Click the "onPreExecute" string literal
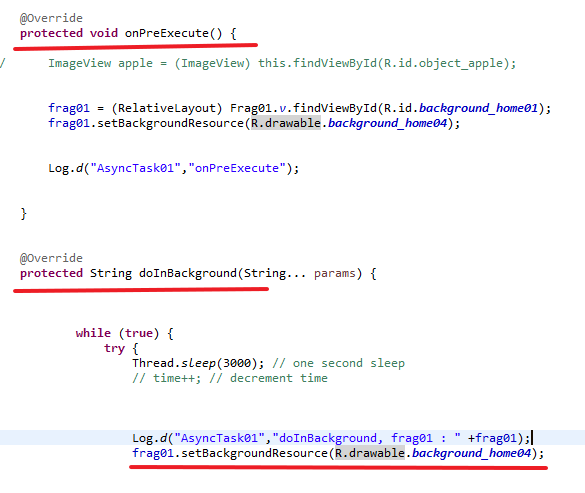Image resolution: width=585 pixels, height=493 pixels. click(x=237, y=168)
